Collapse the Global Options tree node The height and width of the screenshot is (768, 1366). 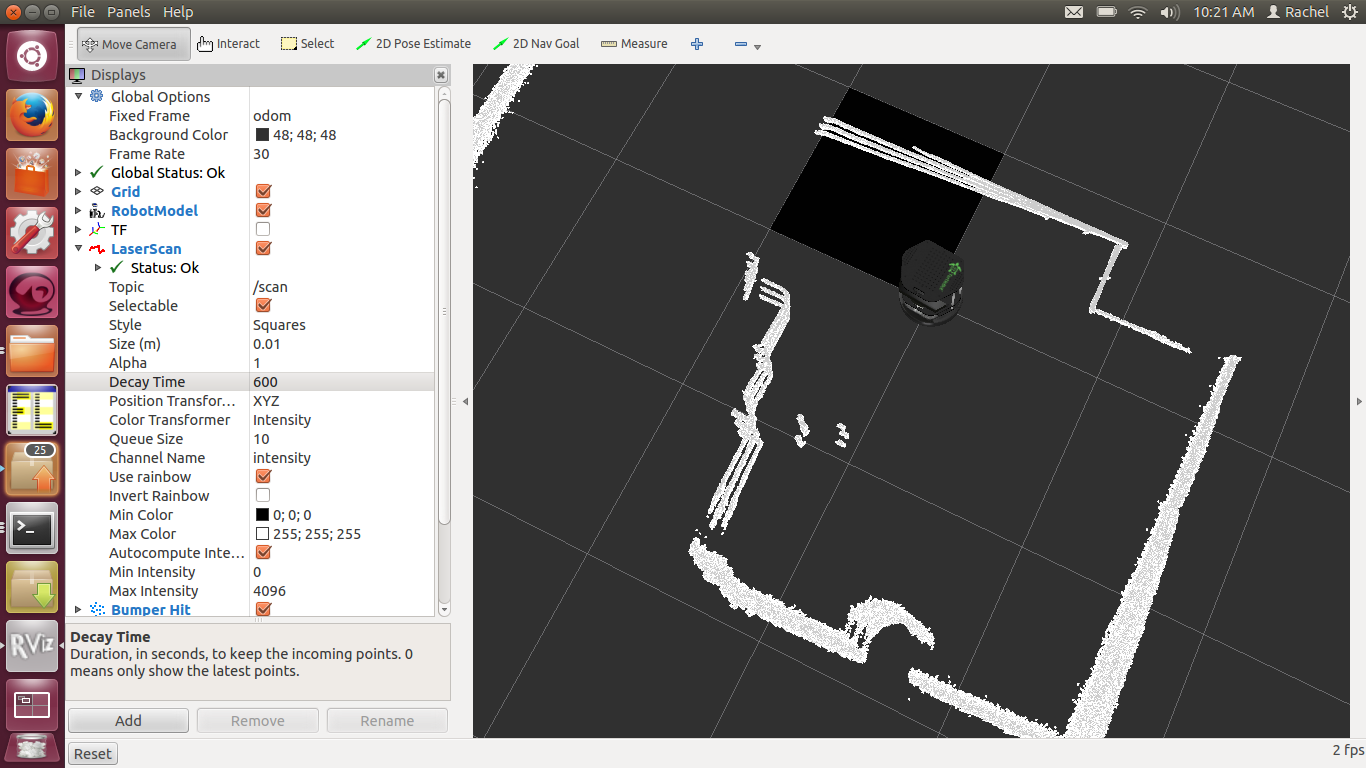tap(79, 96)
